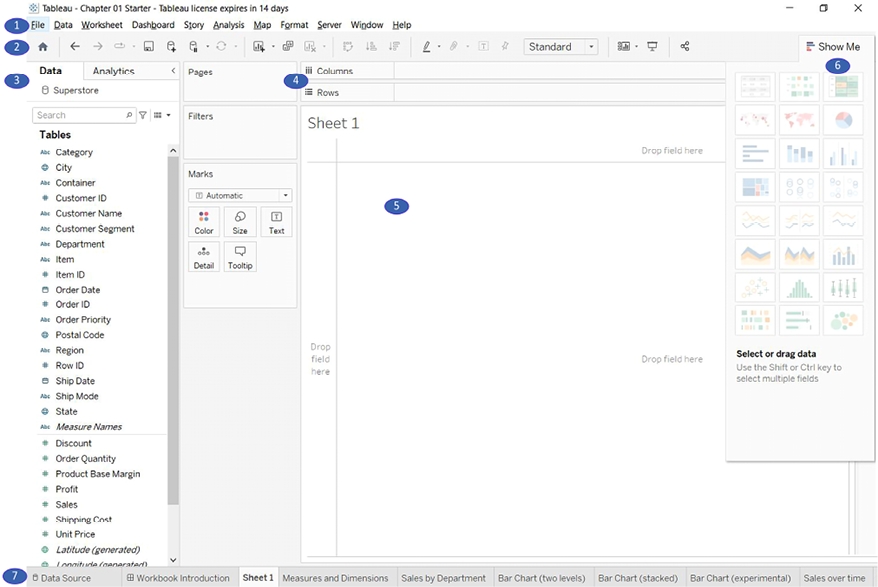Go to the Data Source page
The image size is (878, 587).
pos(62,577)
